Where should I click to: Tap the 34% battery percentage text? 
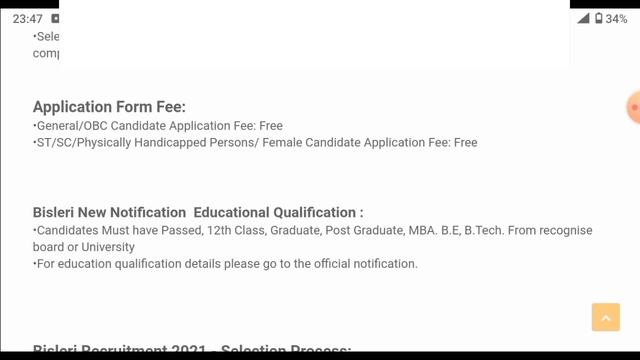616,19
